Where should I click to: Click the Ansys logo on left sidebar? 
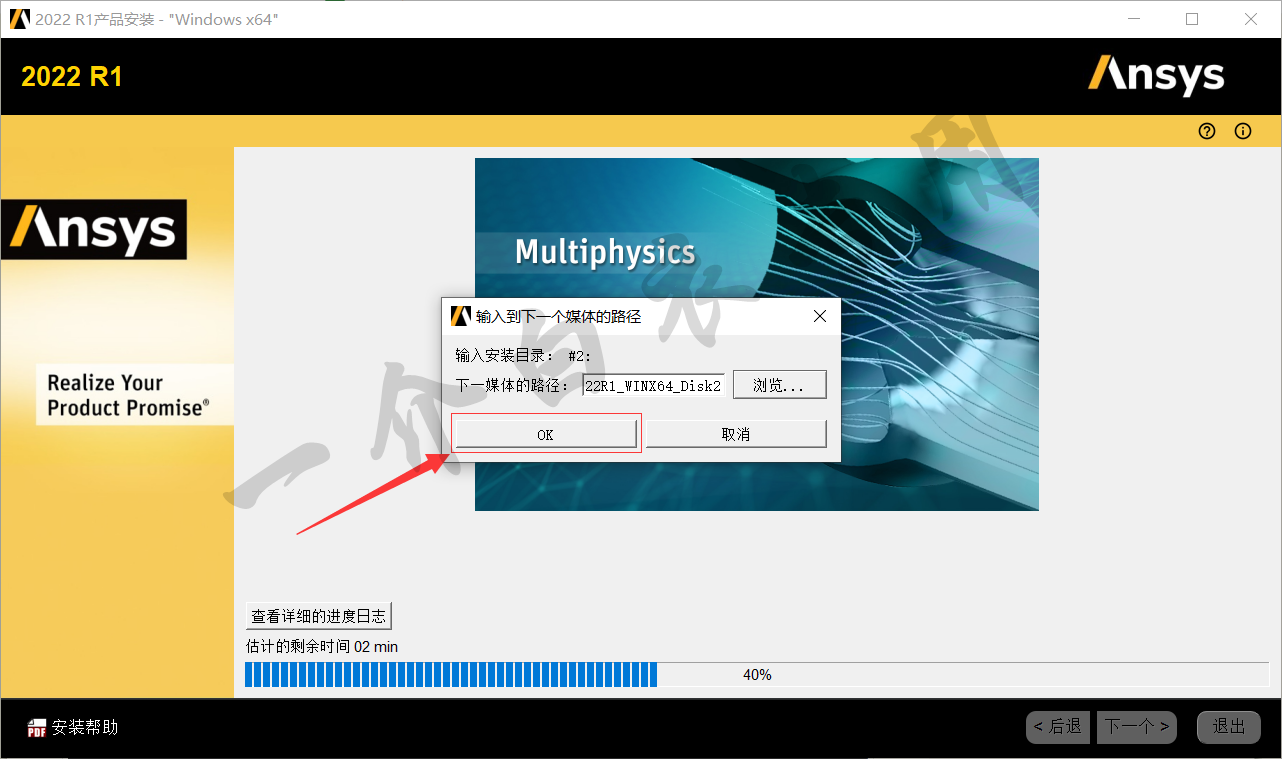(93, 230)
